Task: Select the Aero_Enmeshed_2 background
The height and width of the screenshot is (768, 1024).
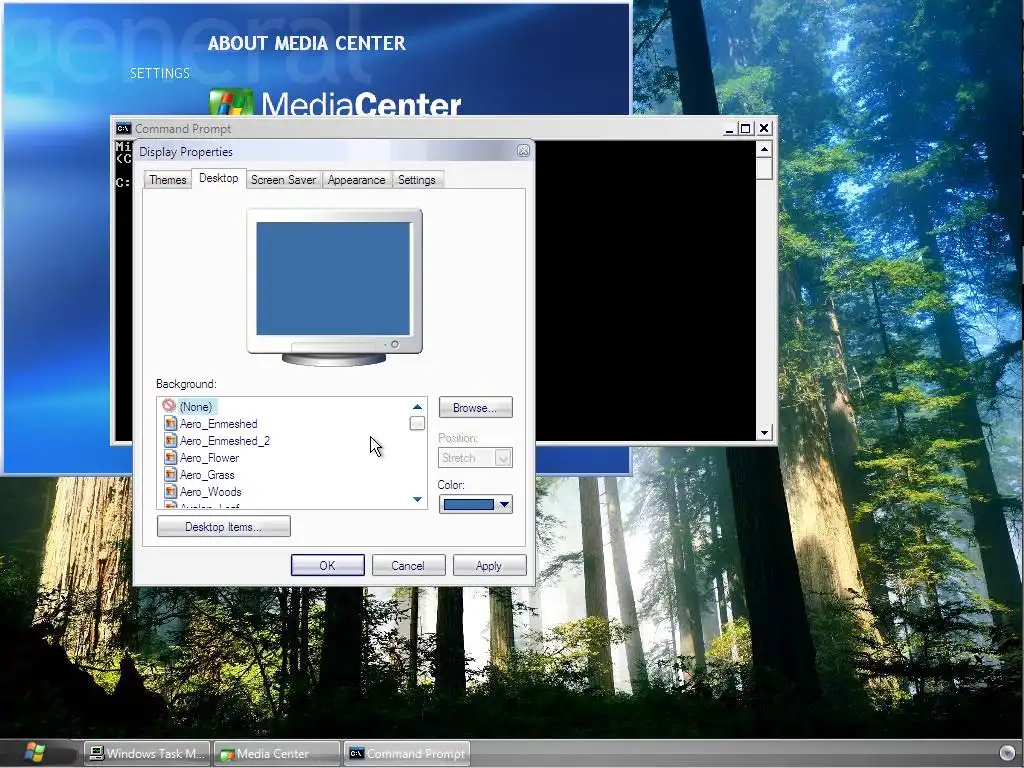Action: pos(225,441)
